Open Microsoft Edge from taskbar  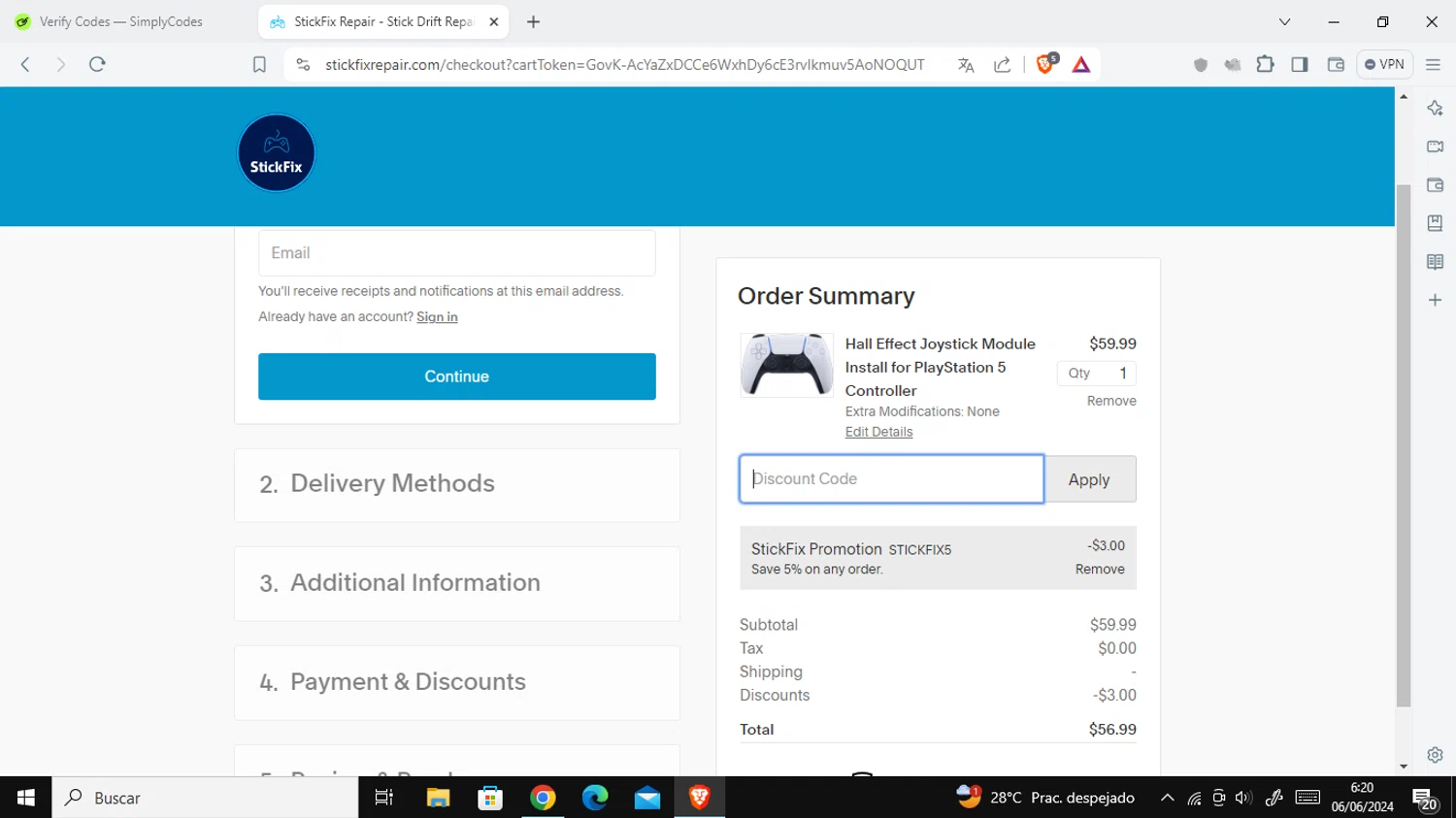[595, 798]
